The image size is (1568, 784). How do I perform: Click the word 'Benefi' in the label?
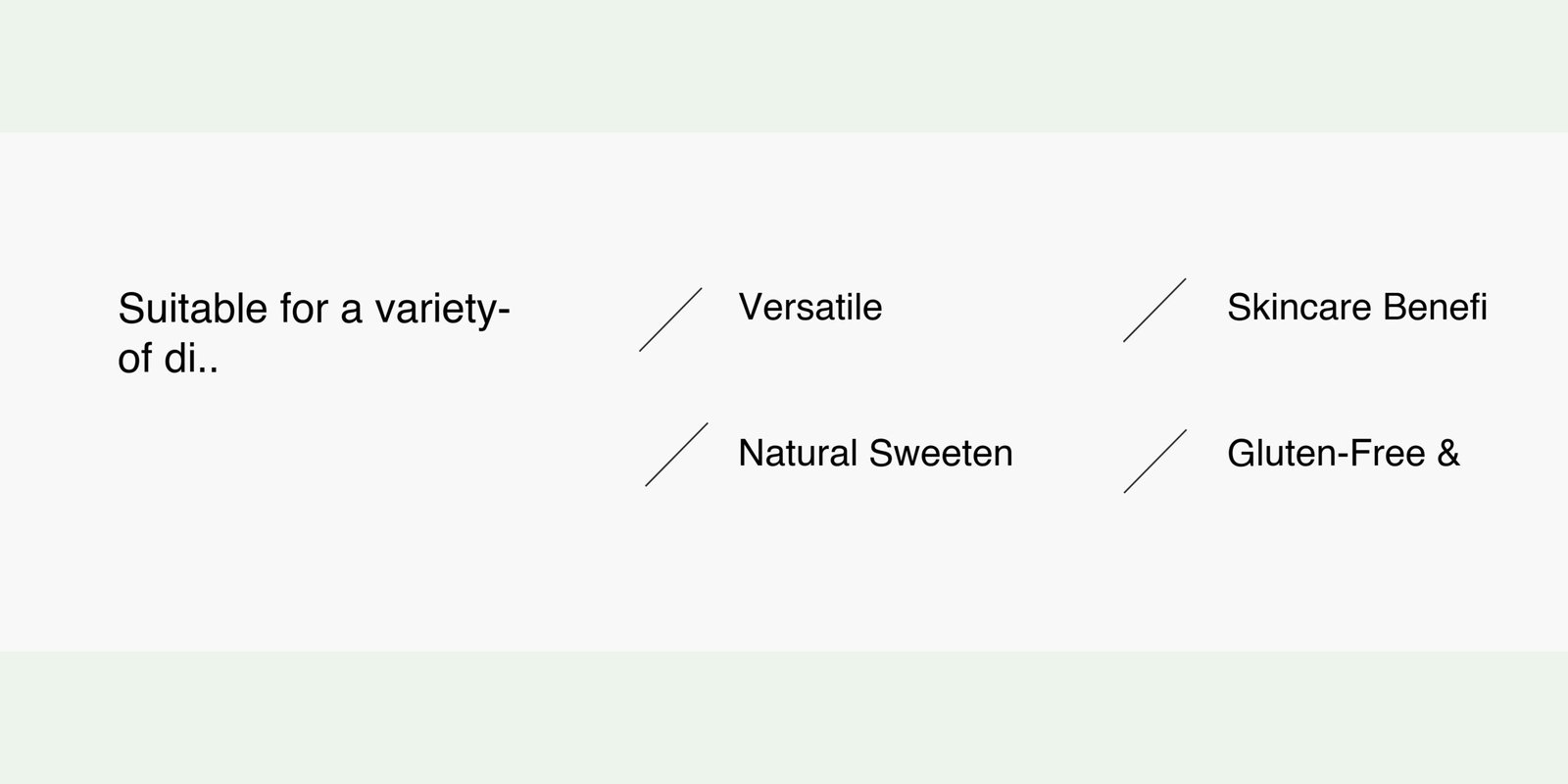click(x=1435, y=308)
